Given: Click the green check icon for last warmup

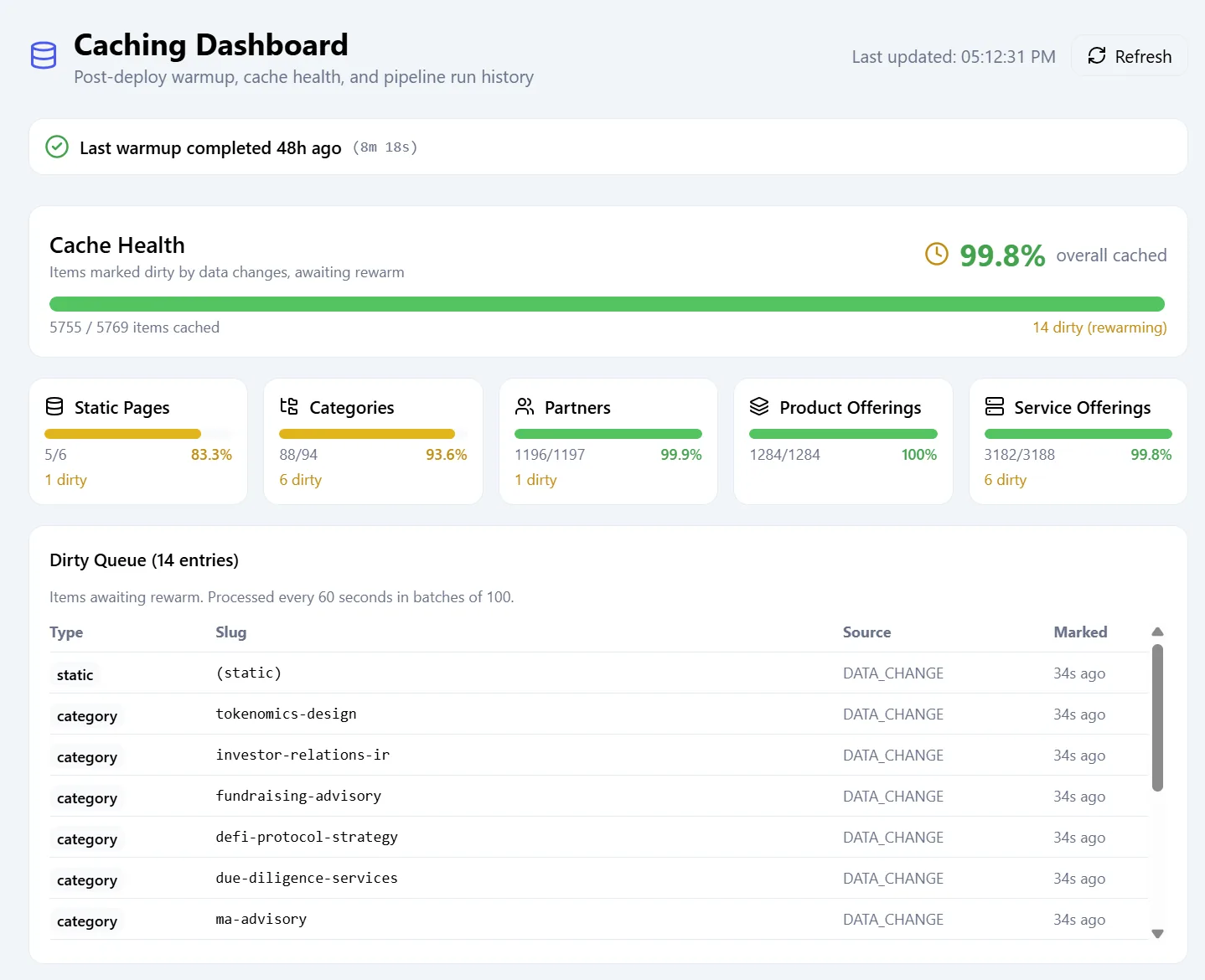Looking at the screenshot, I should (x=57, y=147).
